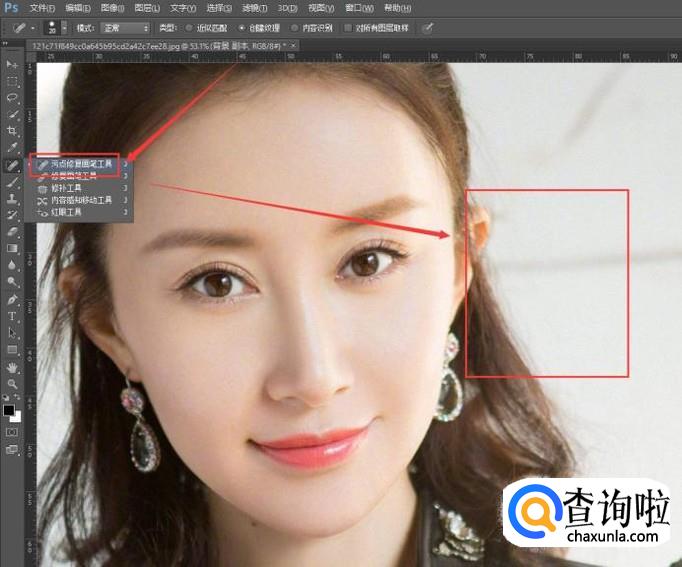Select the Lasso tool
This screenshot has height=567, width=682.
tap(13, 98)
